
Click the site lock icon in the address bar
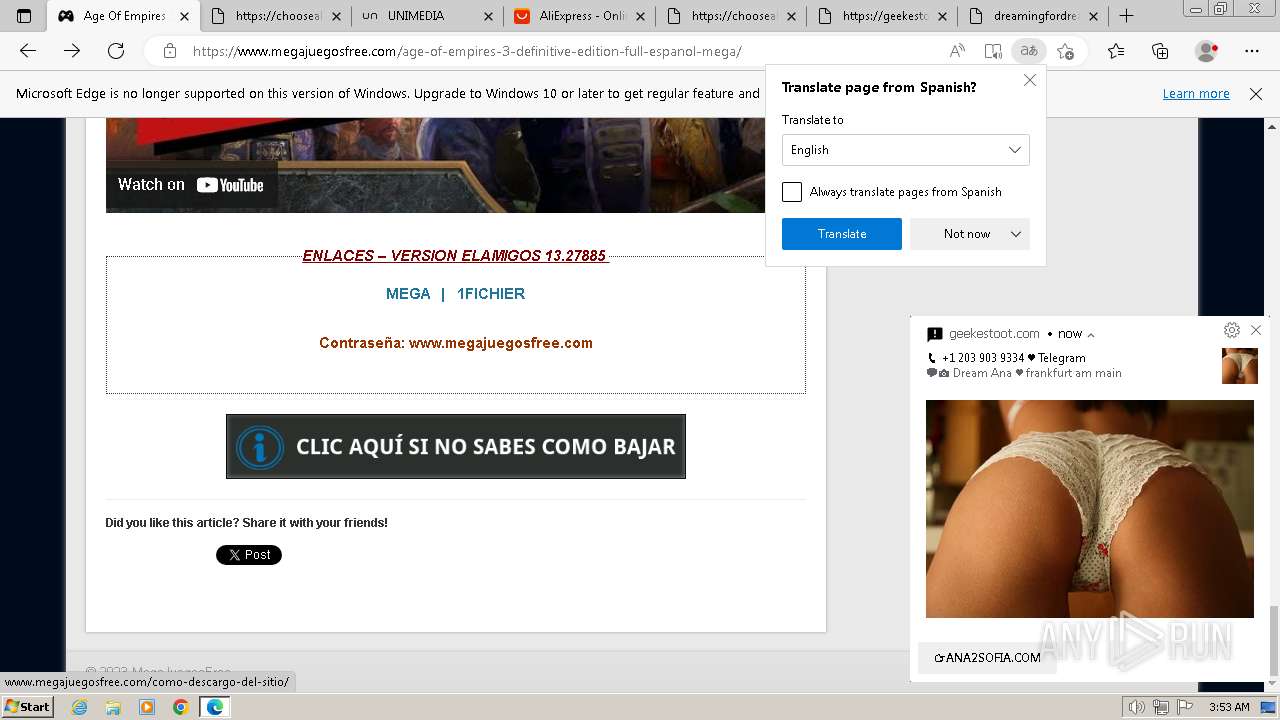tap(170, 51)
